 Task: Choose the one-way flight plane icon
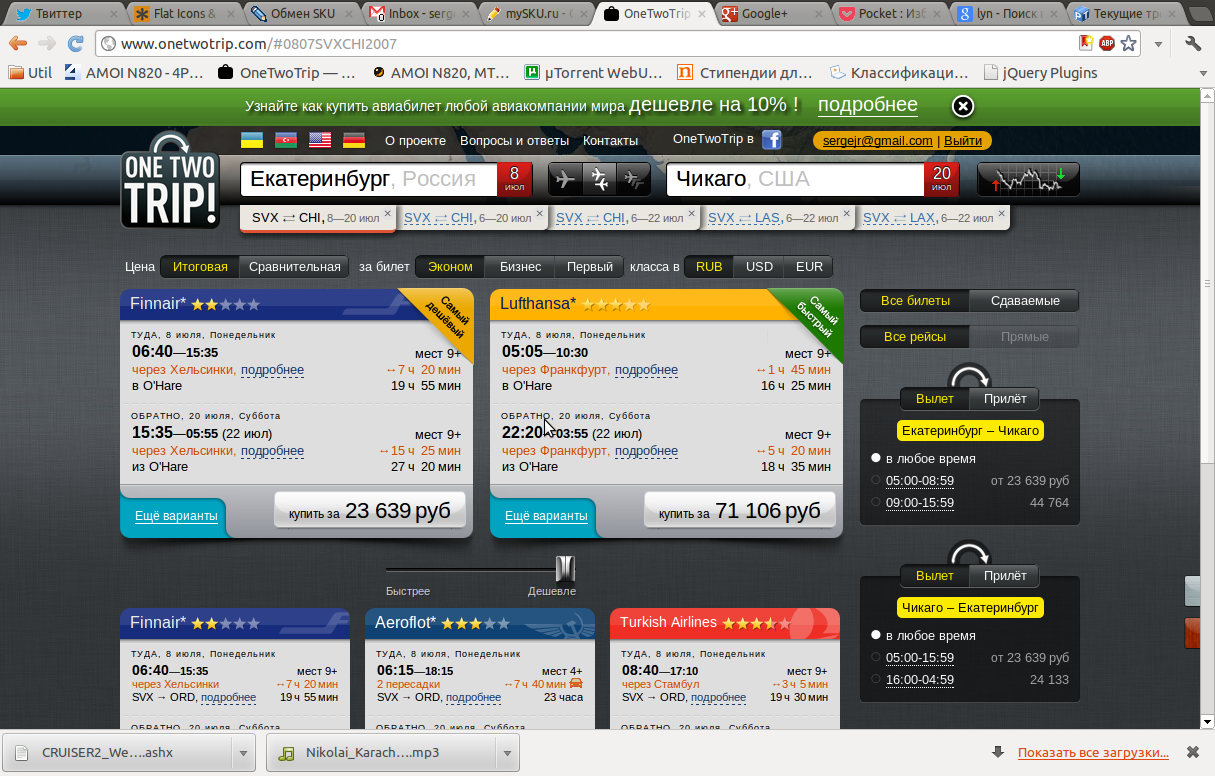click(565, 179)
